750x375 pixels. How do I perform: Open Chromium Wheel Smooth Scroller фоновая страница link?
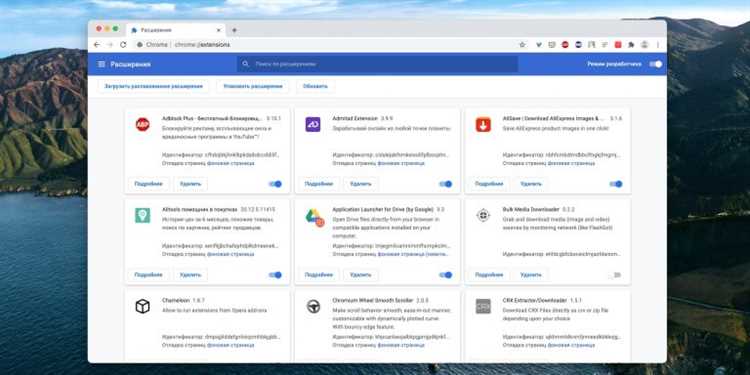click(x=401, y=345)
